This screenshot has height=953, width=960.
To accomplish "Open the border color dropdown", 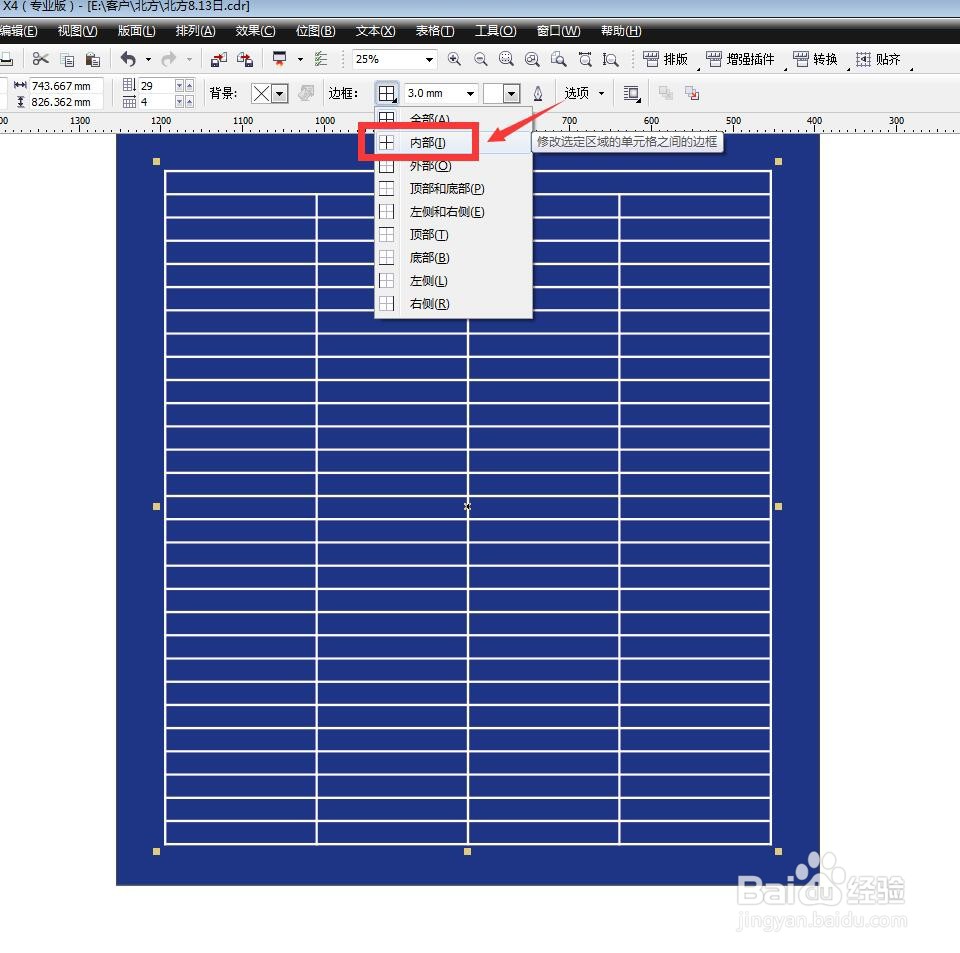I will [x=511, y=94].
